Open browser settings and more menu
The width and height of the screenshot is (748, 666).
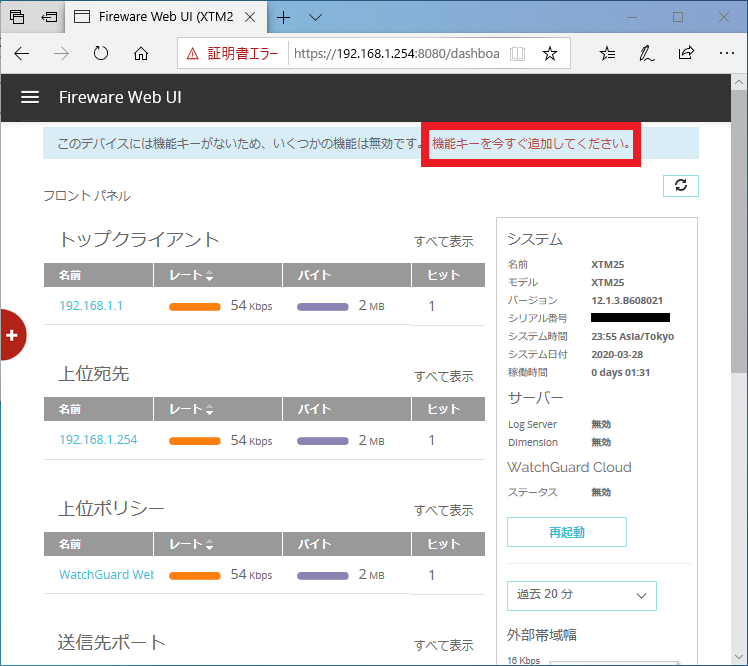click(x=727, y=53)
